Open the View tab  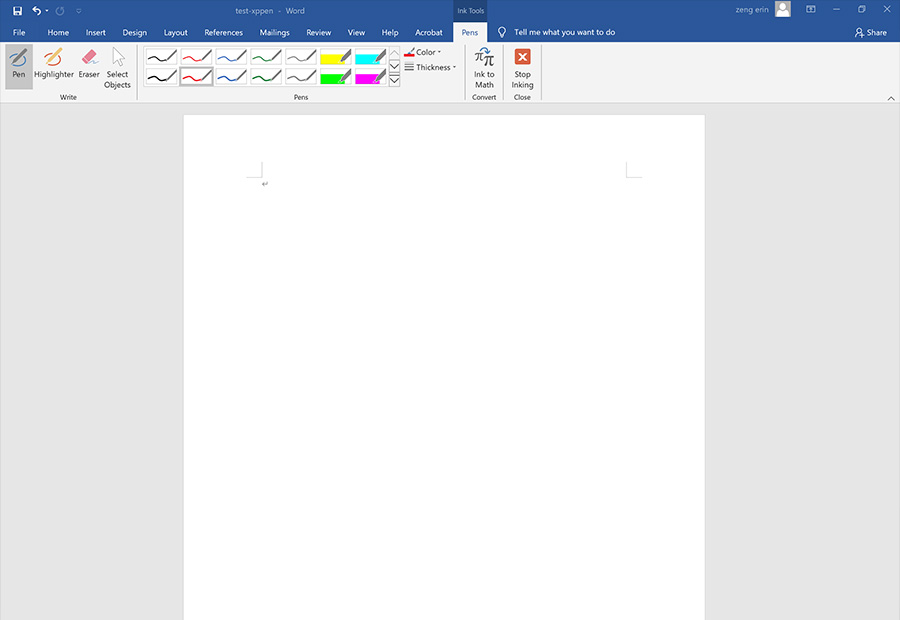pos(356,33)
